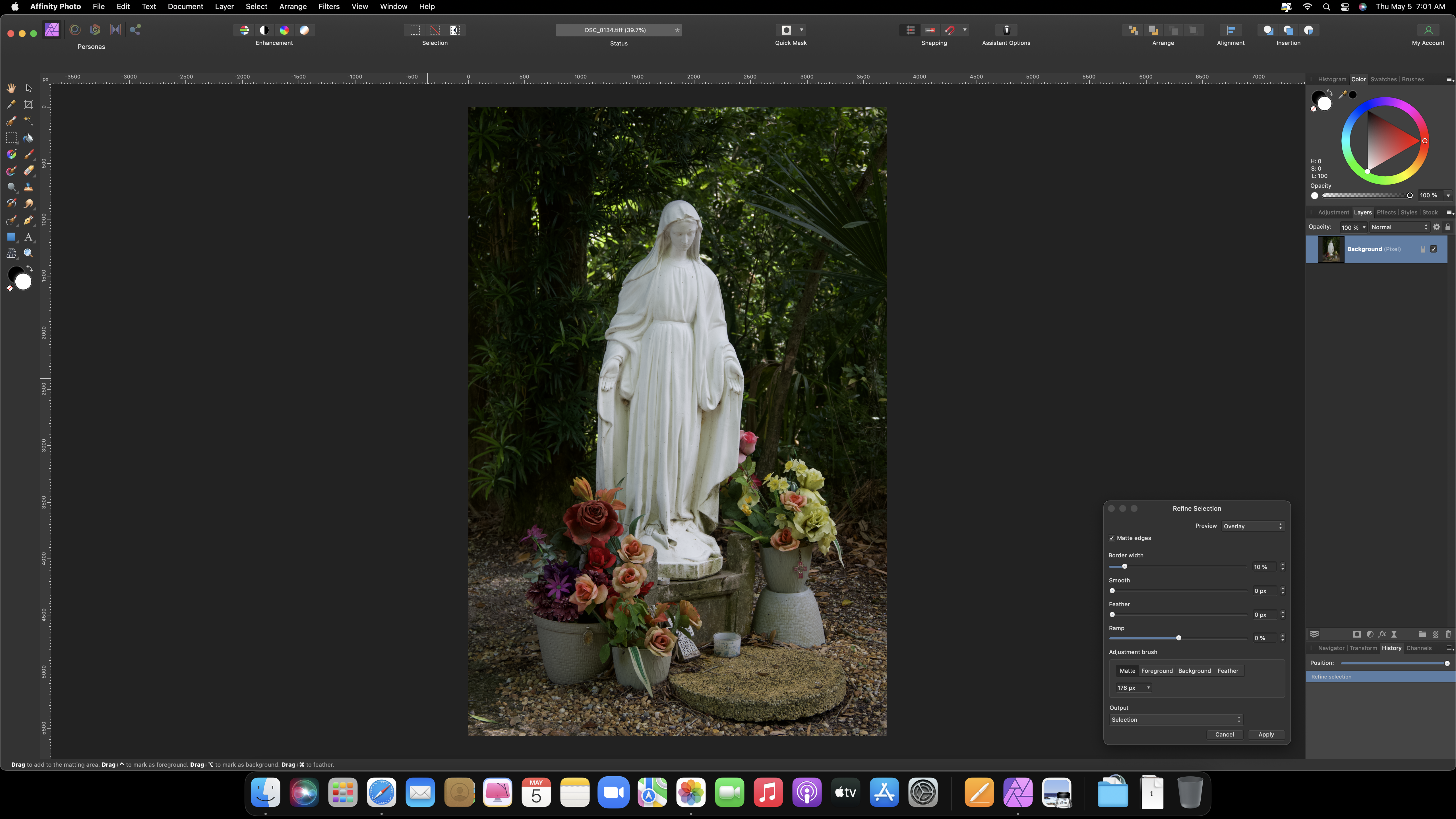Select the View (hand) tool
1456x819 pixels.
[11, 88]
